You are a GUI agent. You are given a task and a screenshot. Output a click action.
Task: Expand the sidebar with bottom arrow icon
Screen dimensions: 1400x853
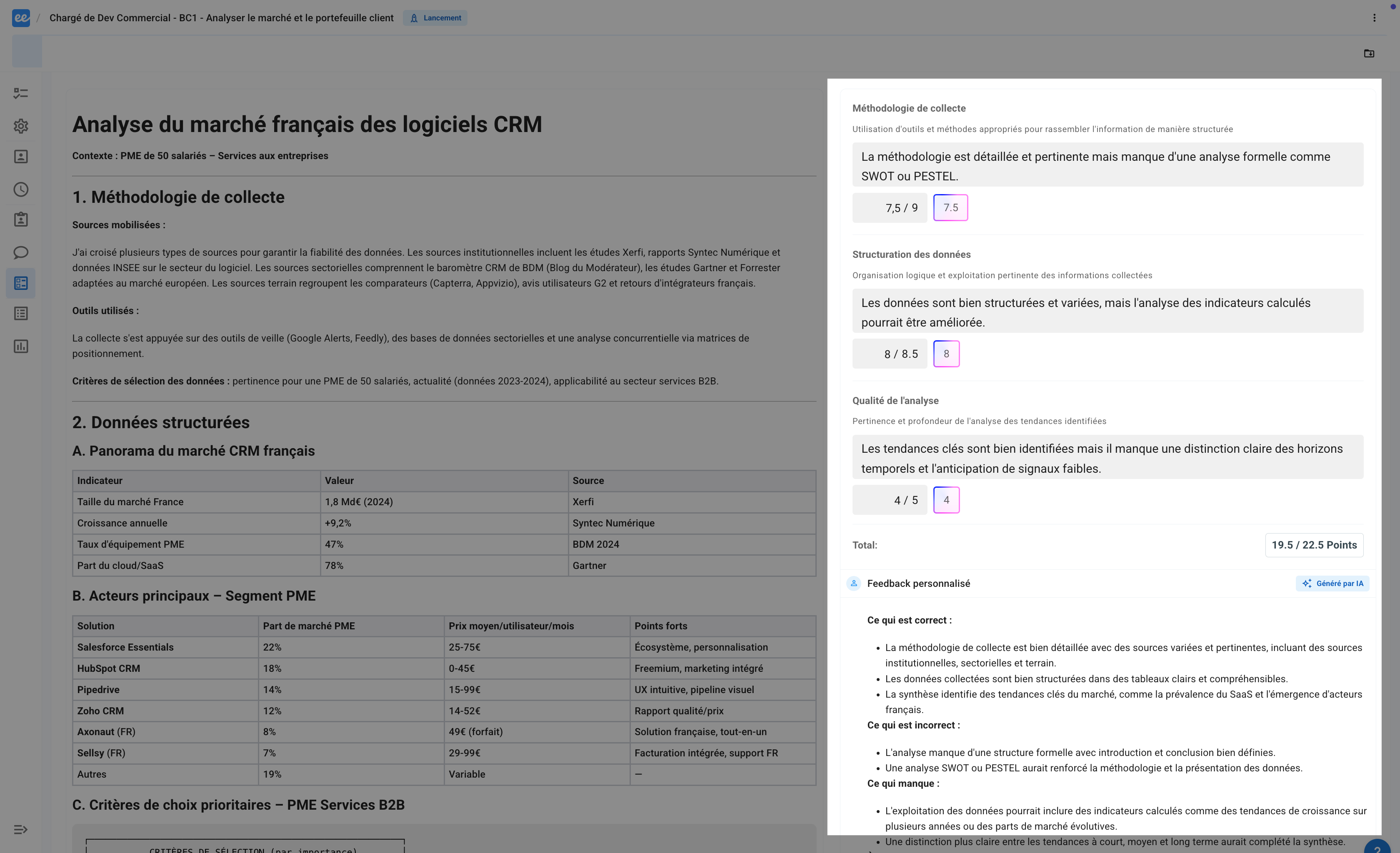click(x=21, y=830)
